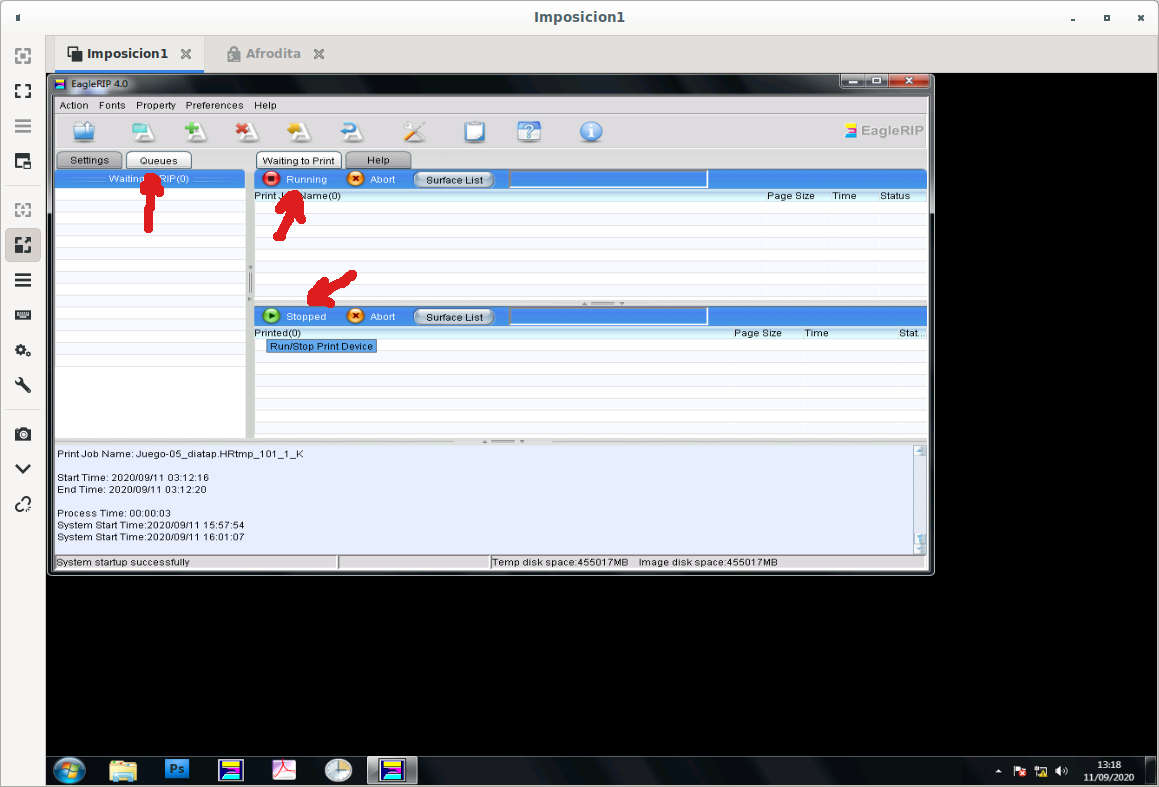Open Photoshop from the Windows taskbar
Screen dimensions: 1159x787
pos(177,769)
